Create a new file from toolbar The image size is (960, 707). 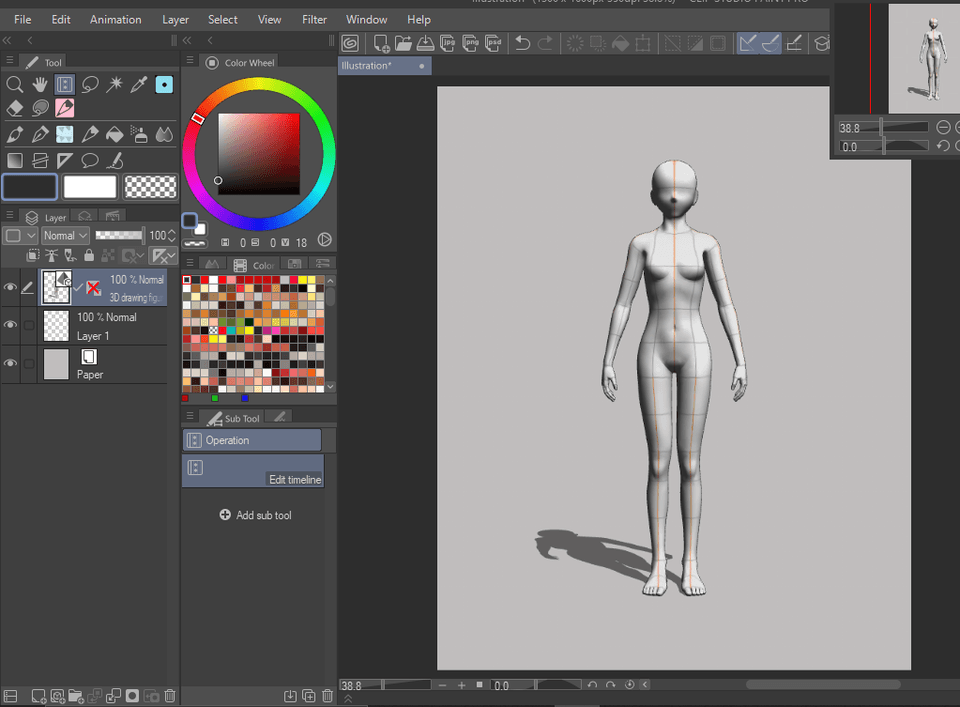click(x=381, y=43)
